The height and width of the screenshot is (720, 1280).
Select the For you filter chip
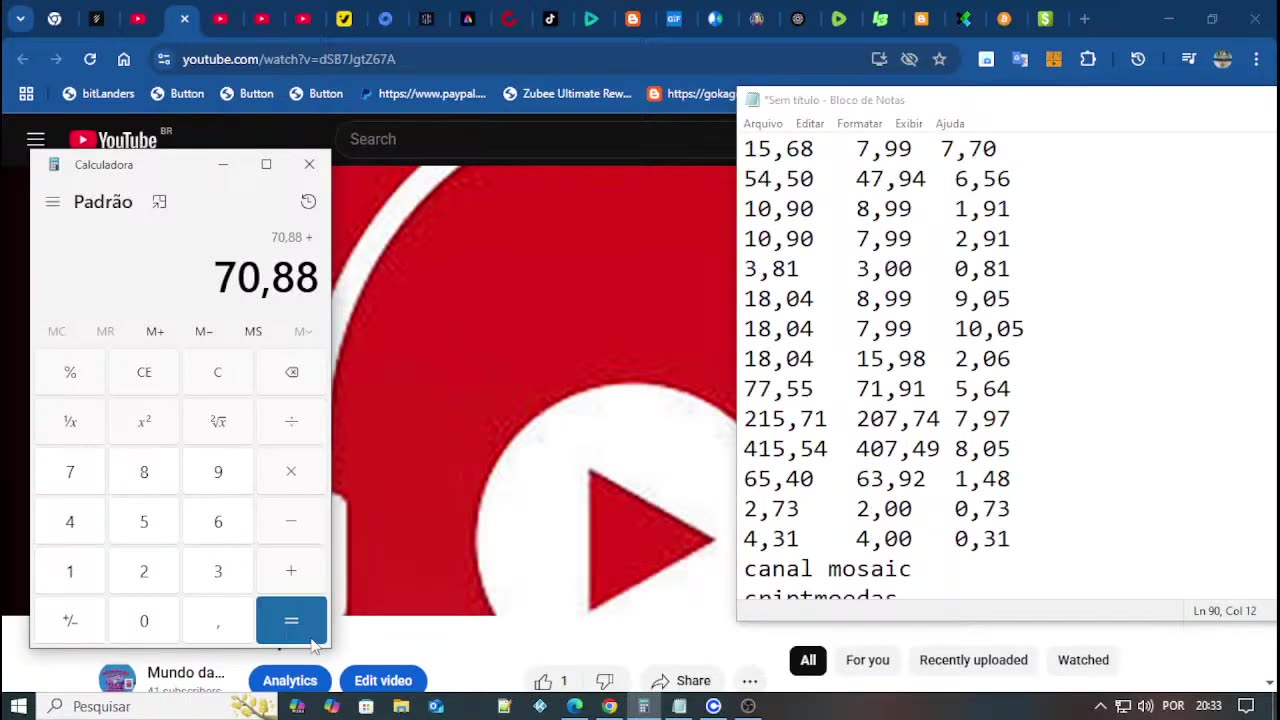coord(867,660)
